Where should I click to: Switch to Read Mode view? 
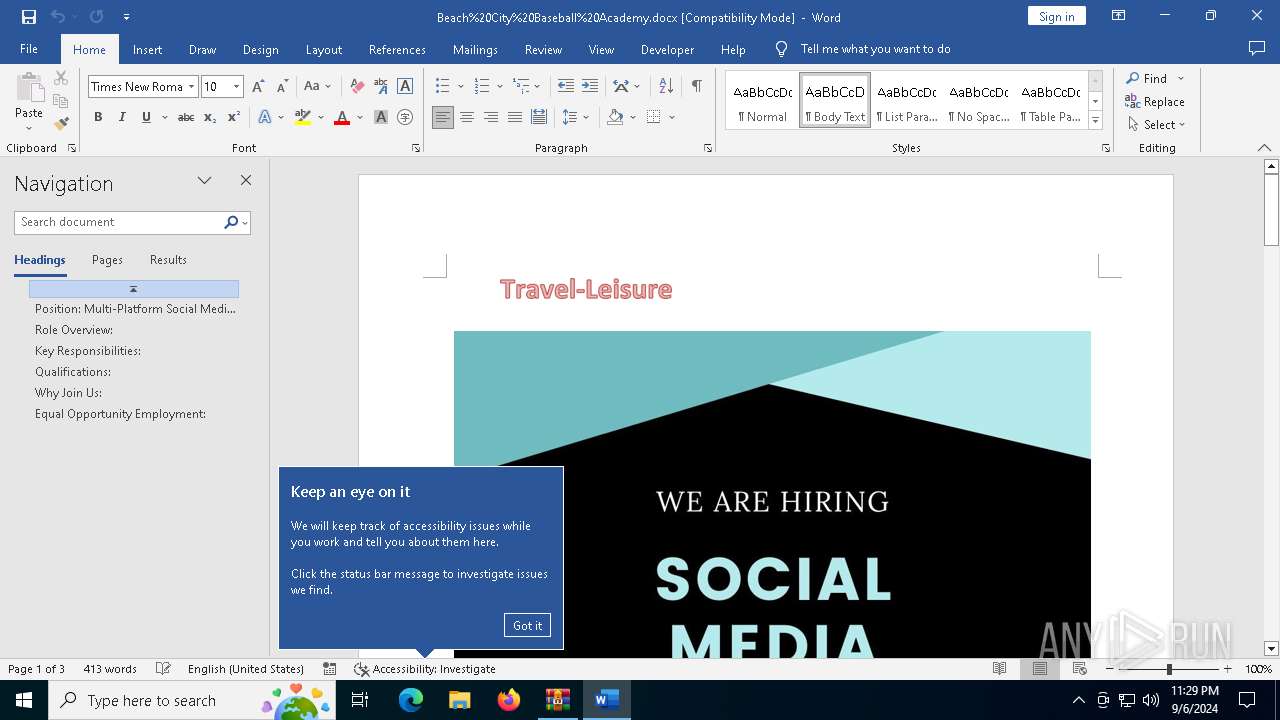[x=999, y=669]
